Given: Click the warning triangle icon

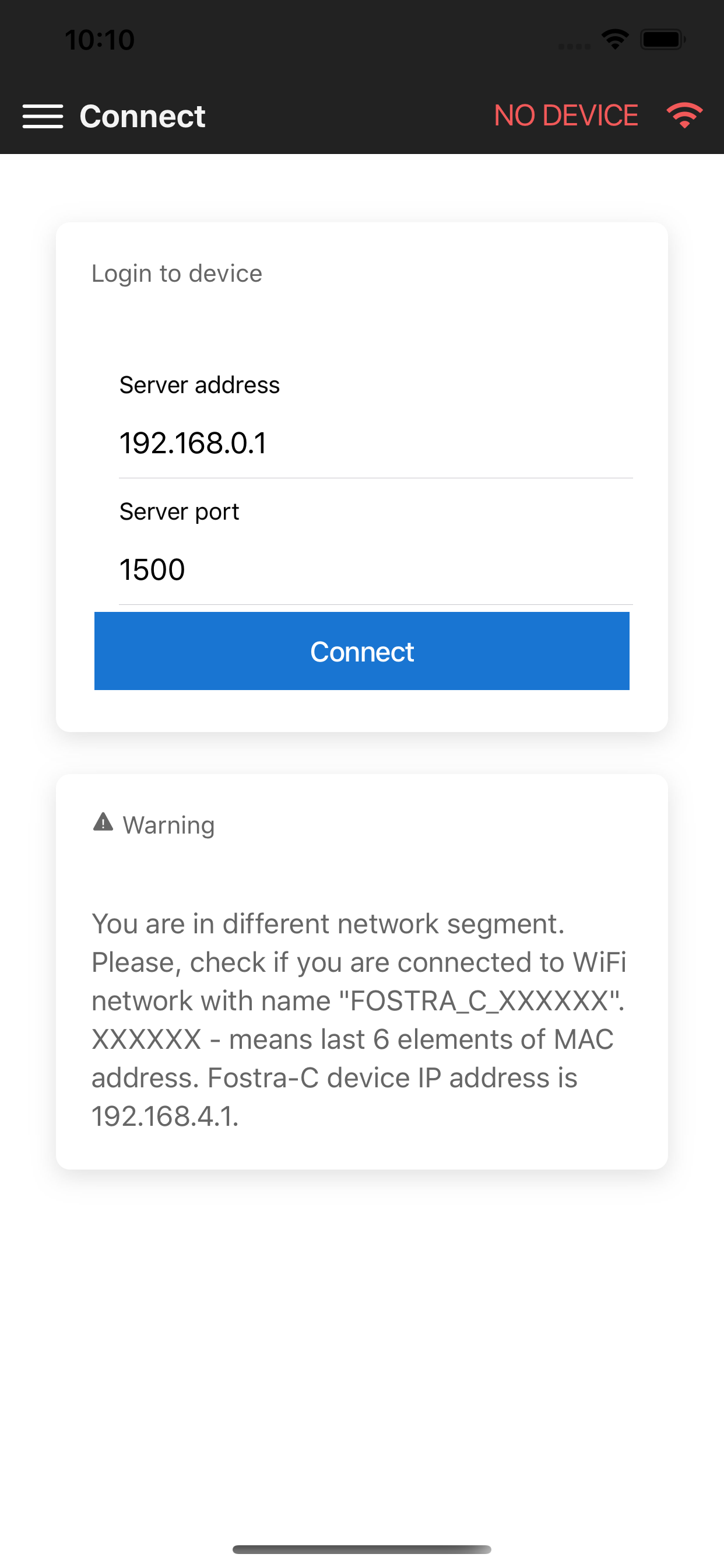Looking at the screenshot, I should coord(103,822).
